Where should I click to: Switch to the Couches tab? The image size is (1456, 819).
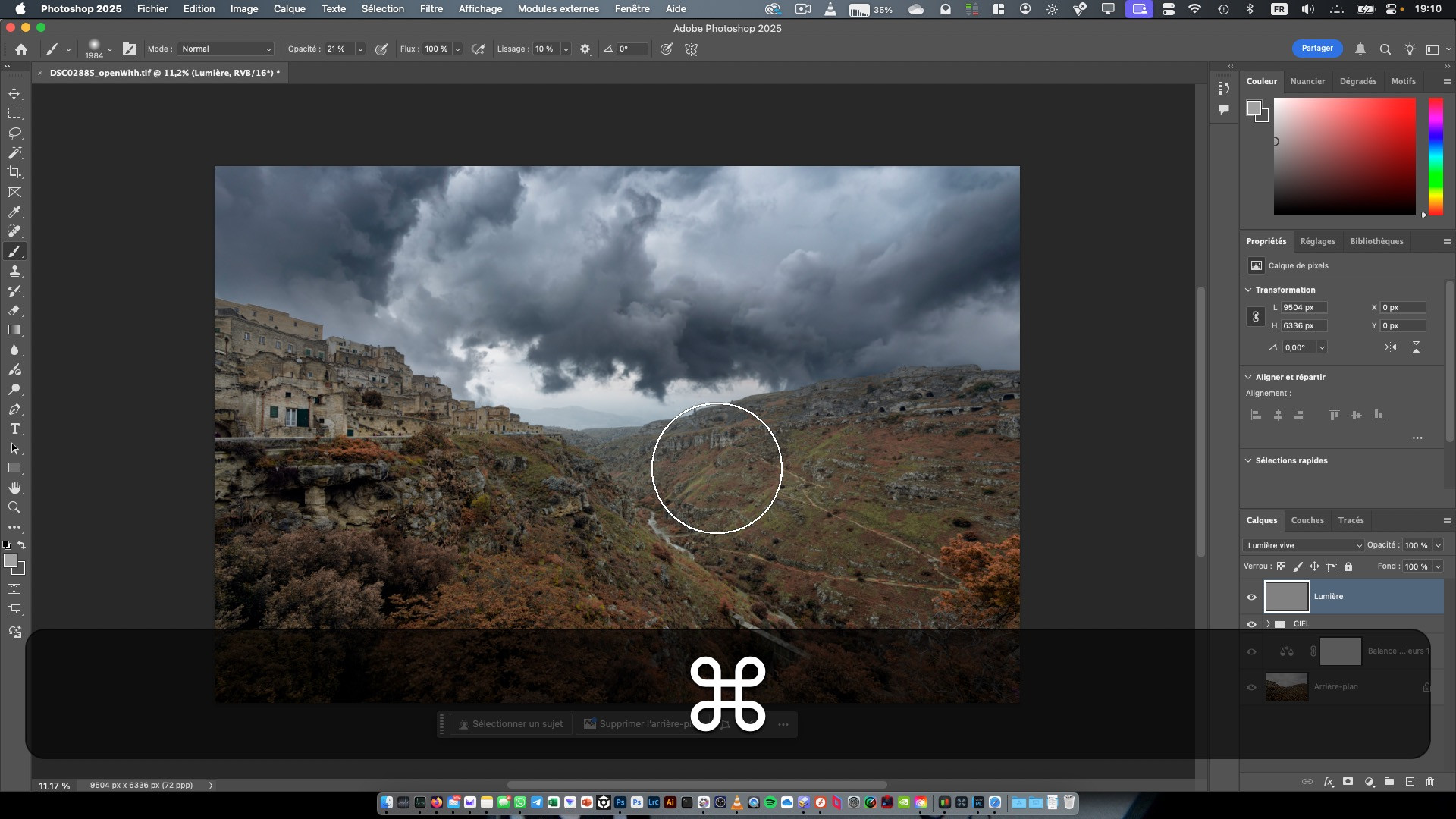[x=1307, y=520]
